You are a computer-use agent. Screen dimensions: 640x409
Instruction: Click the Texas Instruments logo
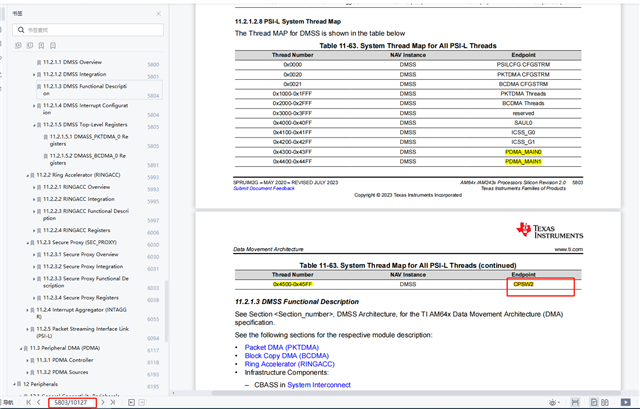coord(549,231)
